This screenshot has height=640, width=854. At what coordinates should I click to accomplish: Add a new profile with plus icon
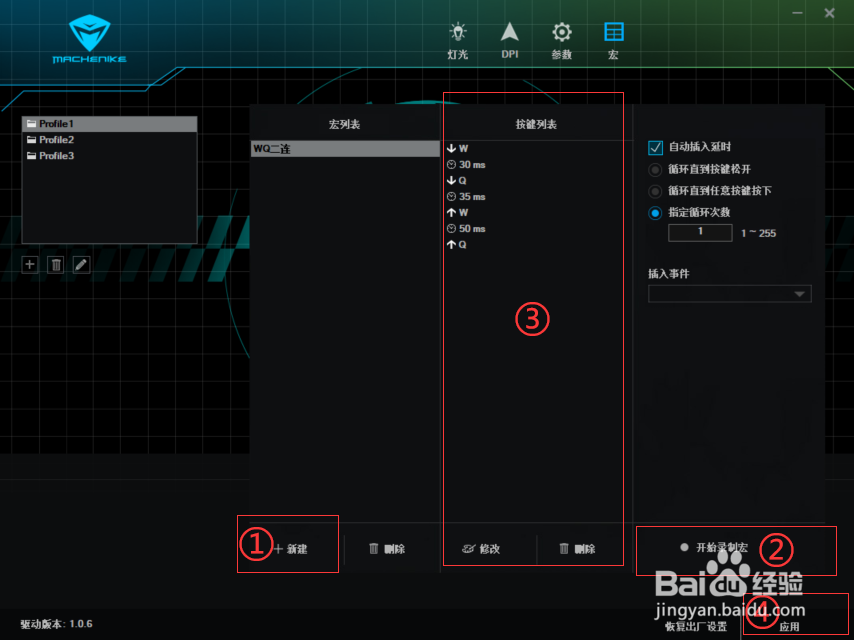29,264
